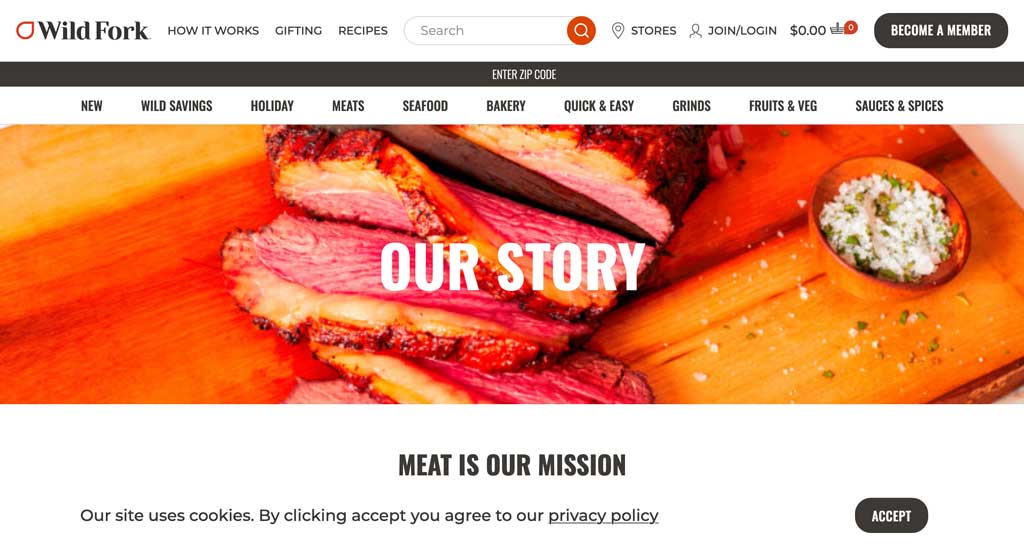The height and width of the screenshot is (552, 1024).
Task: Click in the Search input field
Action: (485, 31)
